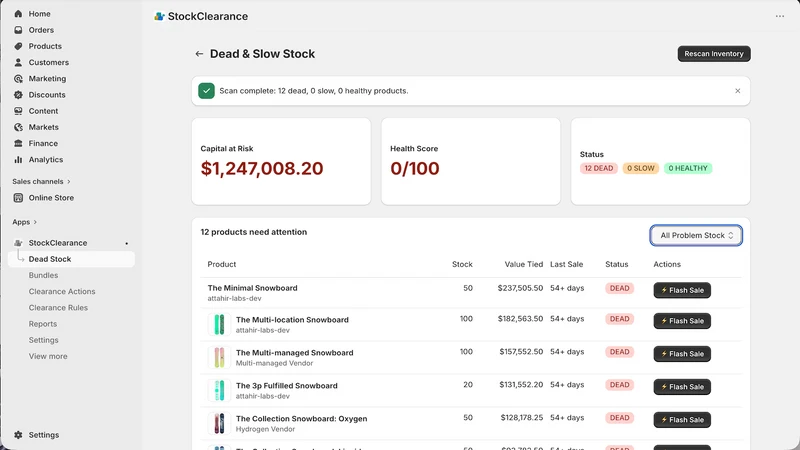This screenshot has height=450, width=800.
Task: Click the $1,247,008.20 capital at risk value
Action: coord(262,168)
